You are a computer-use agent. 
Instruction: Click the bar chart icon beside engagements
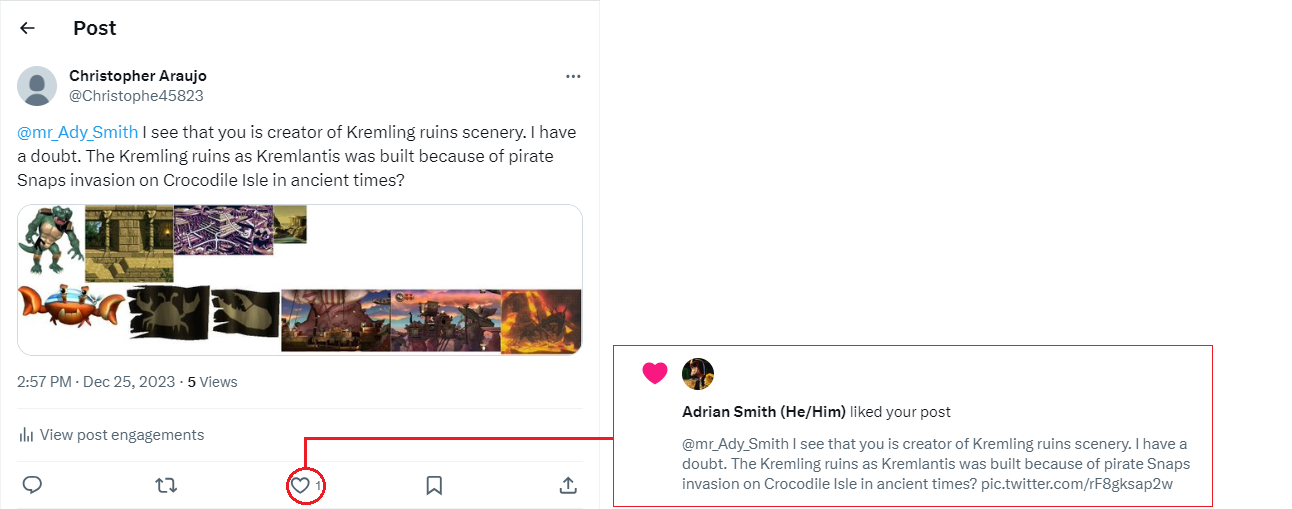(x=26, y=435)
